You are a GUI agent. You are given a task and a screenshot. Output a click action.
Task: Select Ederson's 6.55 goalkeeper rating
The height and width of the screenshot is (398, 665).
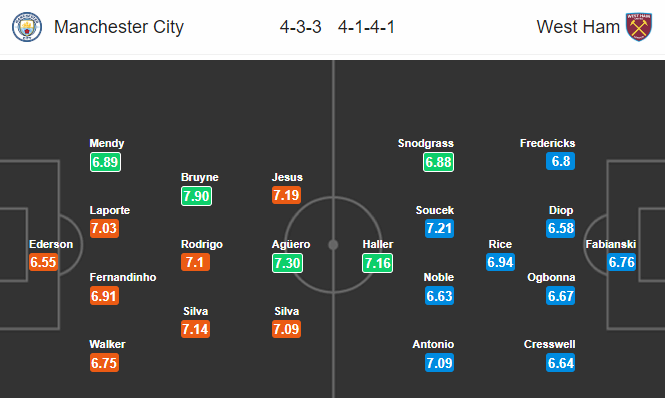(43, 262)
